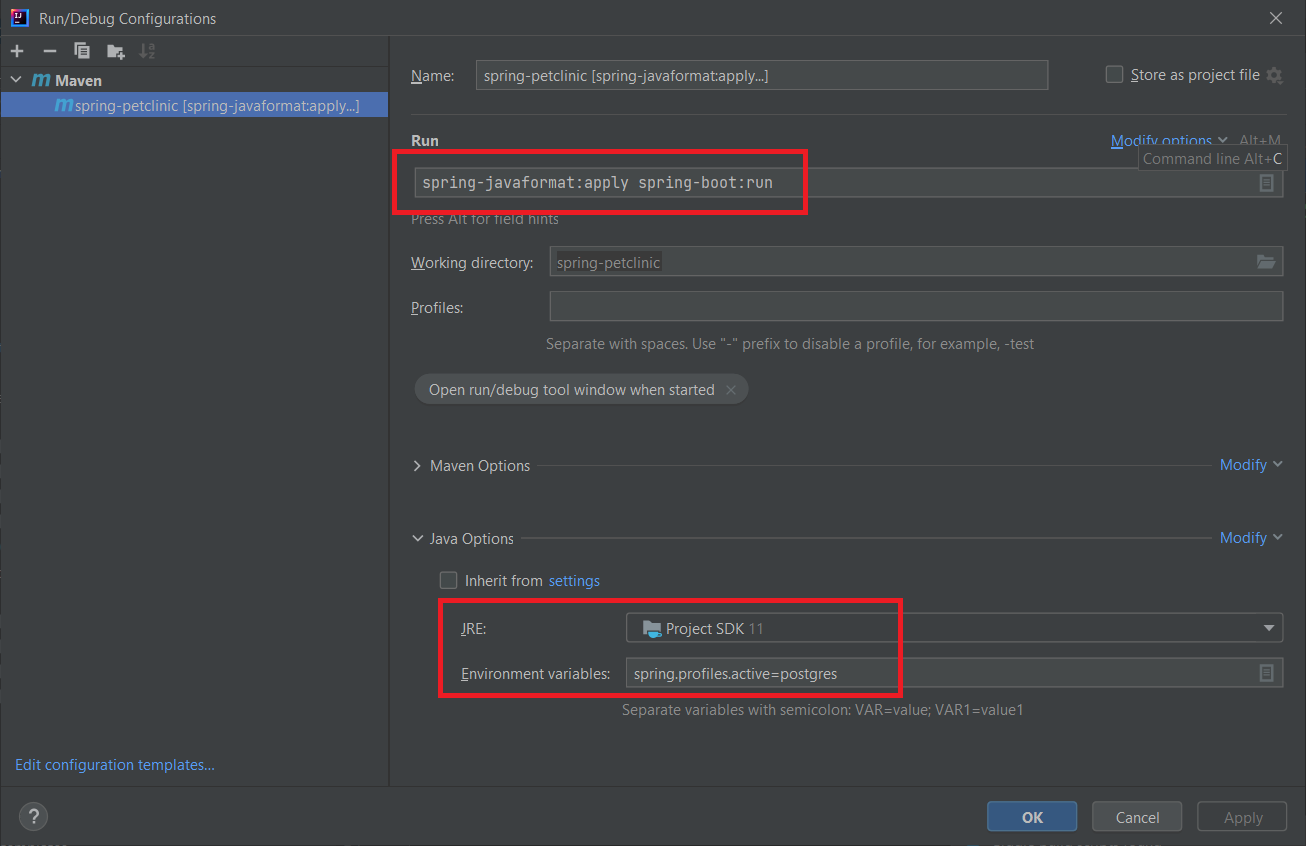Image resolution: width=1306 pixels, height=846 pixels.
Task: Enable Store as project file
Action: click(x=1114, y=75)
